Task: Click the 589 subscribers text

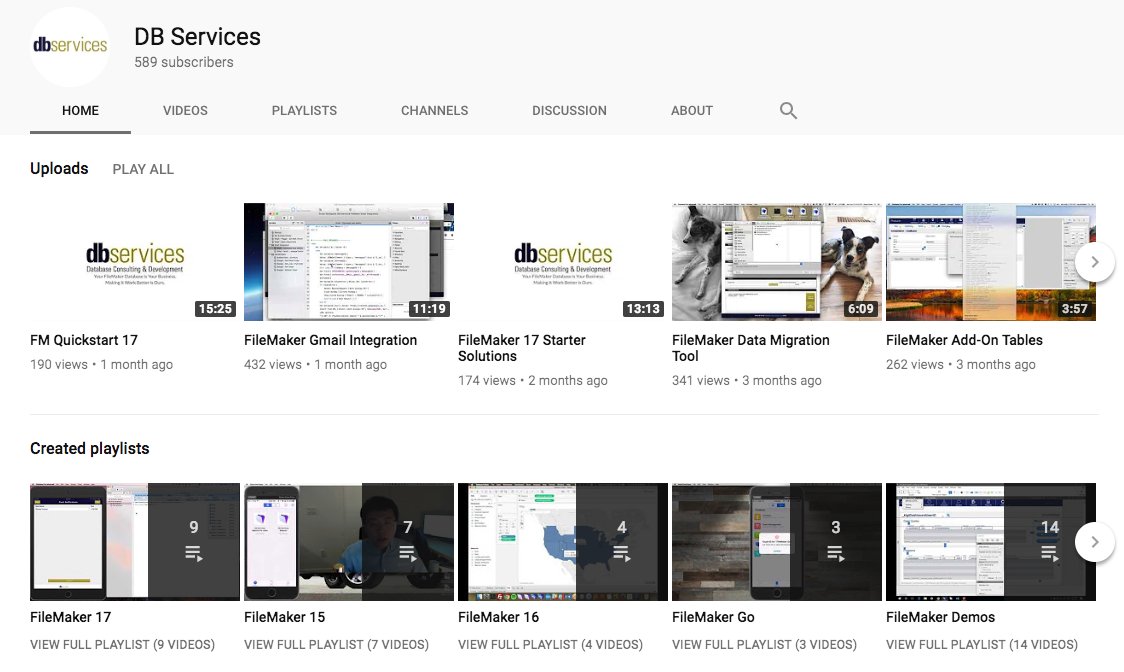Action: tap(184, 62)
